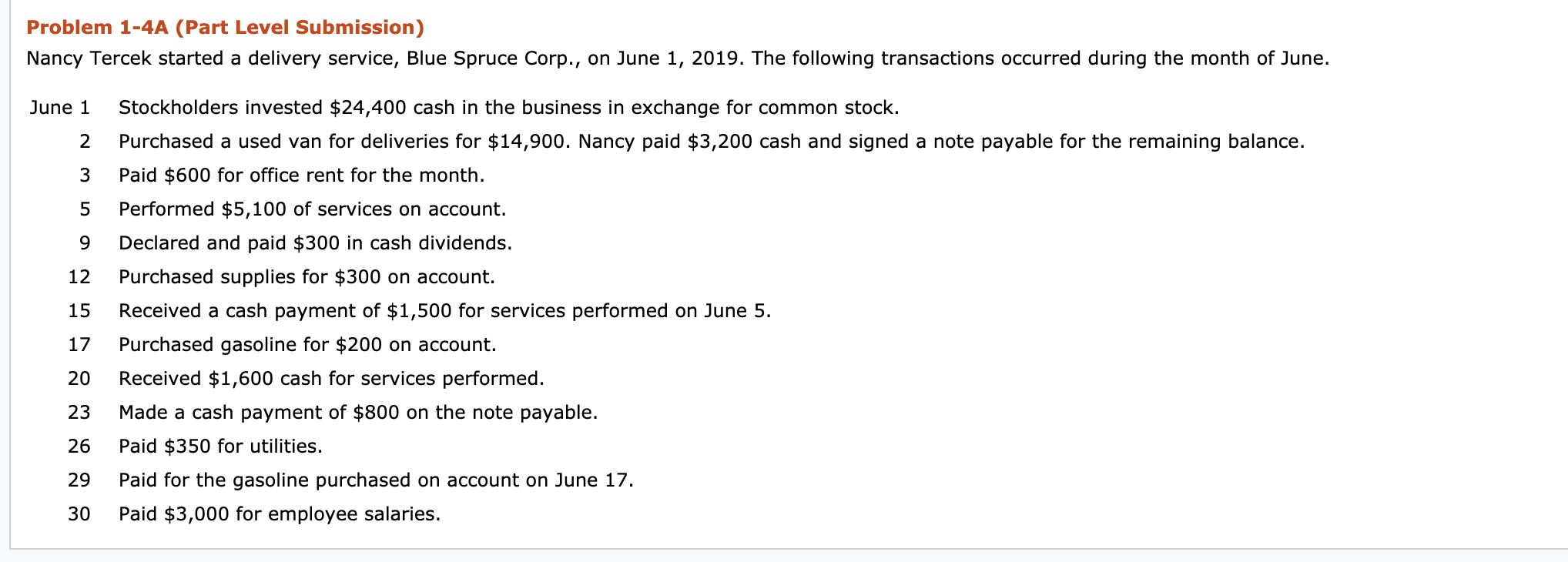Click the Paid $350 for utilities line
1568x562 pixels.
click(221, 447)
